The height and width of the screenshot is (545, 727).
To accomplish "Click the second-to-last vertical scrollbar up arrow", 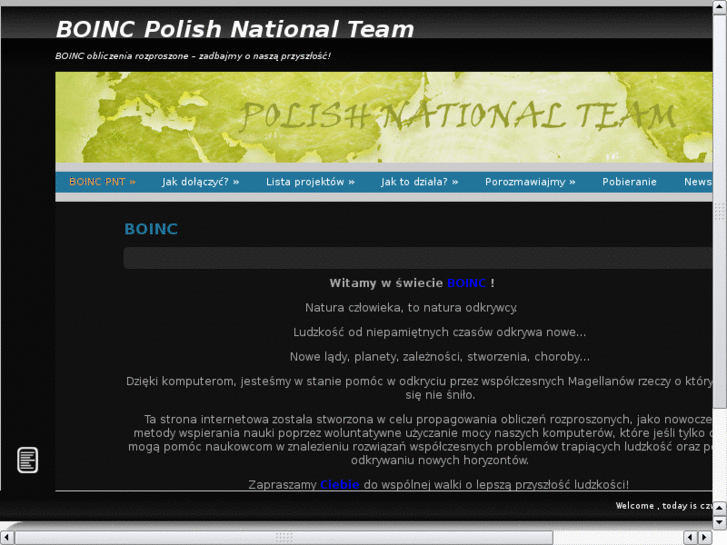I will [720, 509].
